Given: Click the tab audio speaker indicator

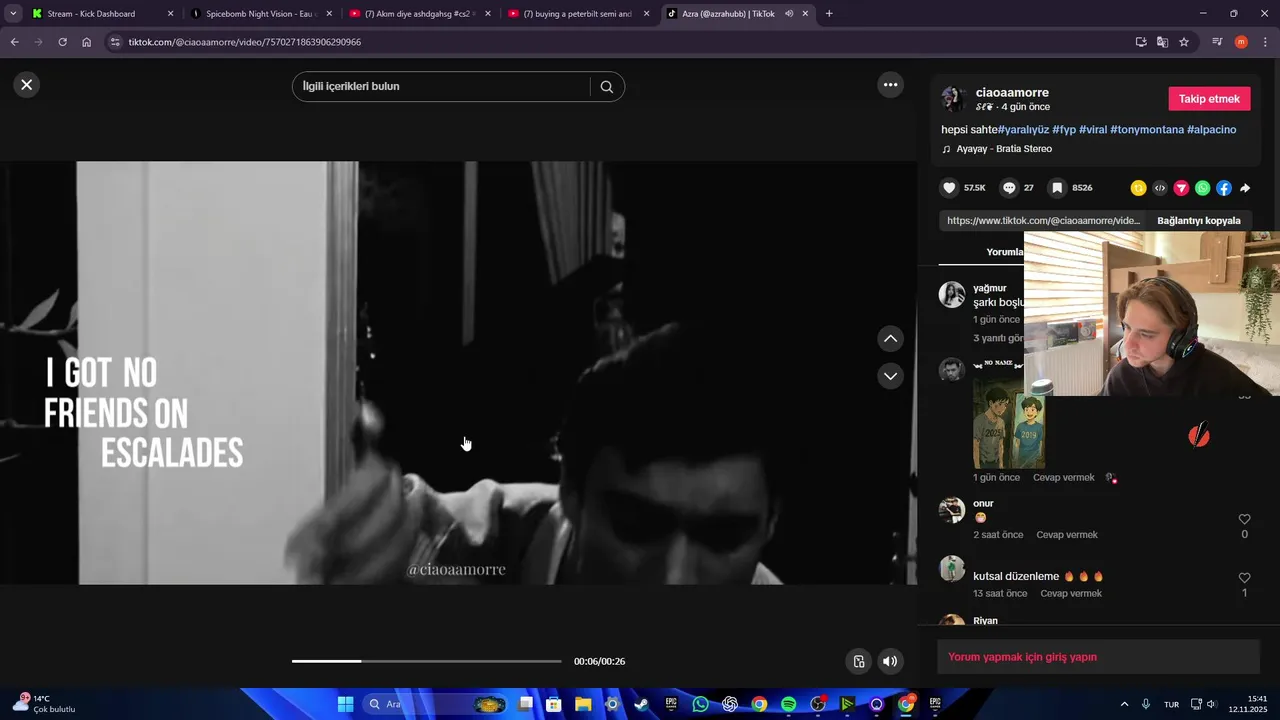Looking at the screenshot, I should (x=789, y=14).
